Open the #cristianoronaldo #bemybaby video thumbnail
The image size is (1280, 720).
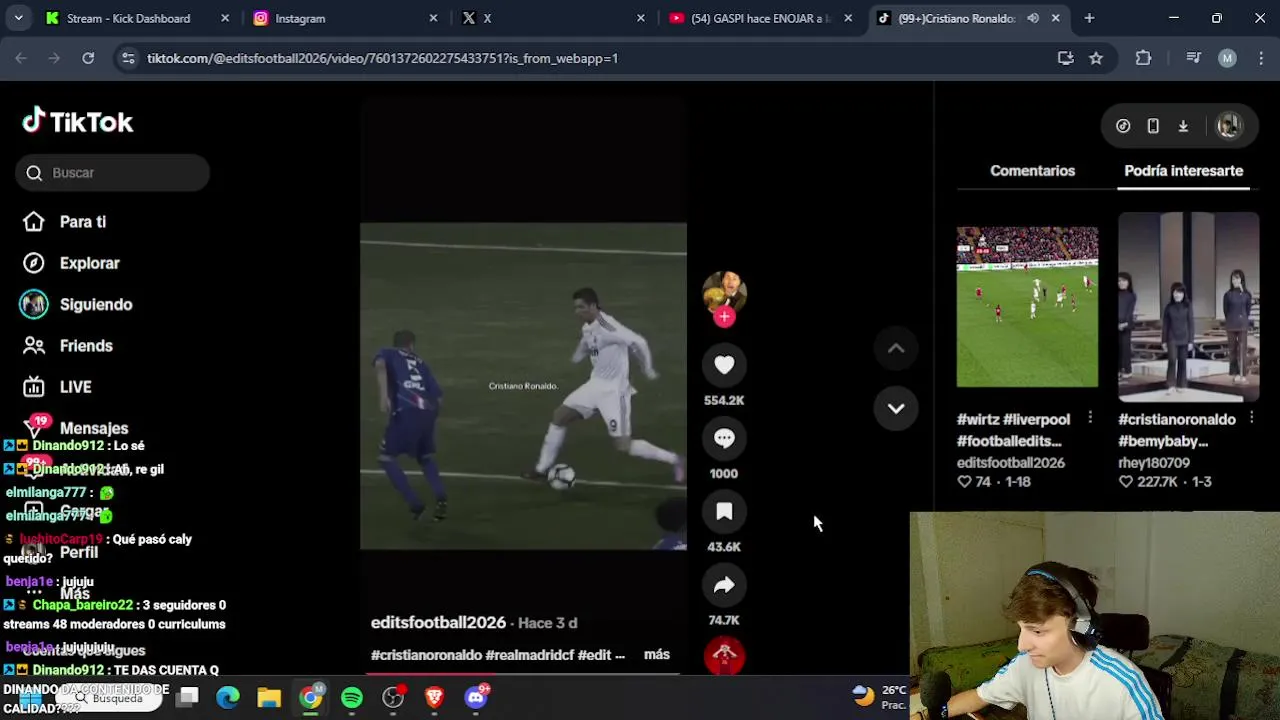(1188, 306)
